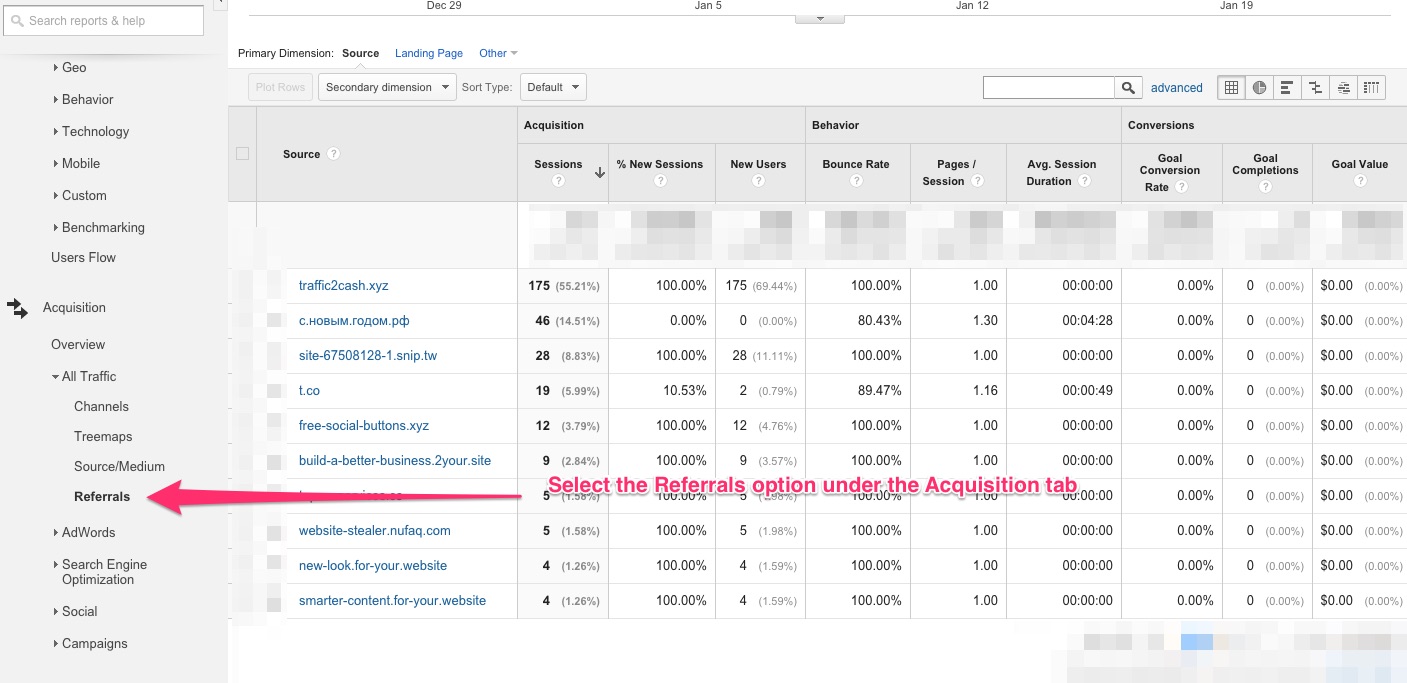
Task: Select the term cloud view icon
Action: pos(1343,88)
